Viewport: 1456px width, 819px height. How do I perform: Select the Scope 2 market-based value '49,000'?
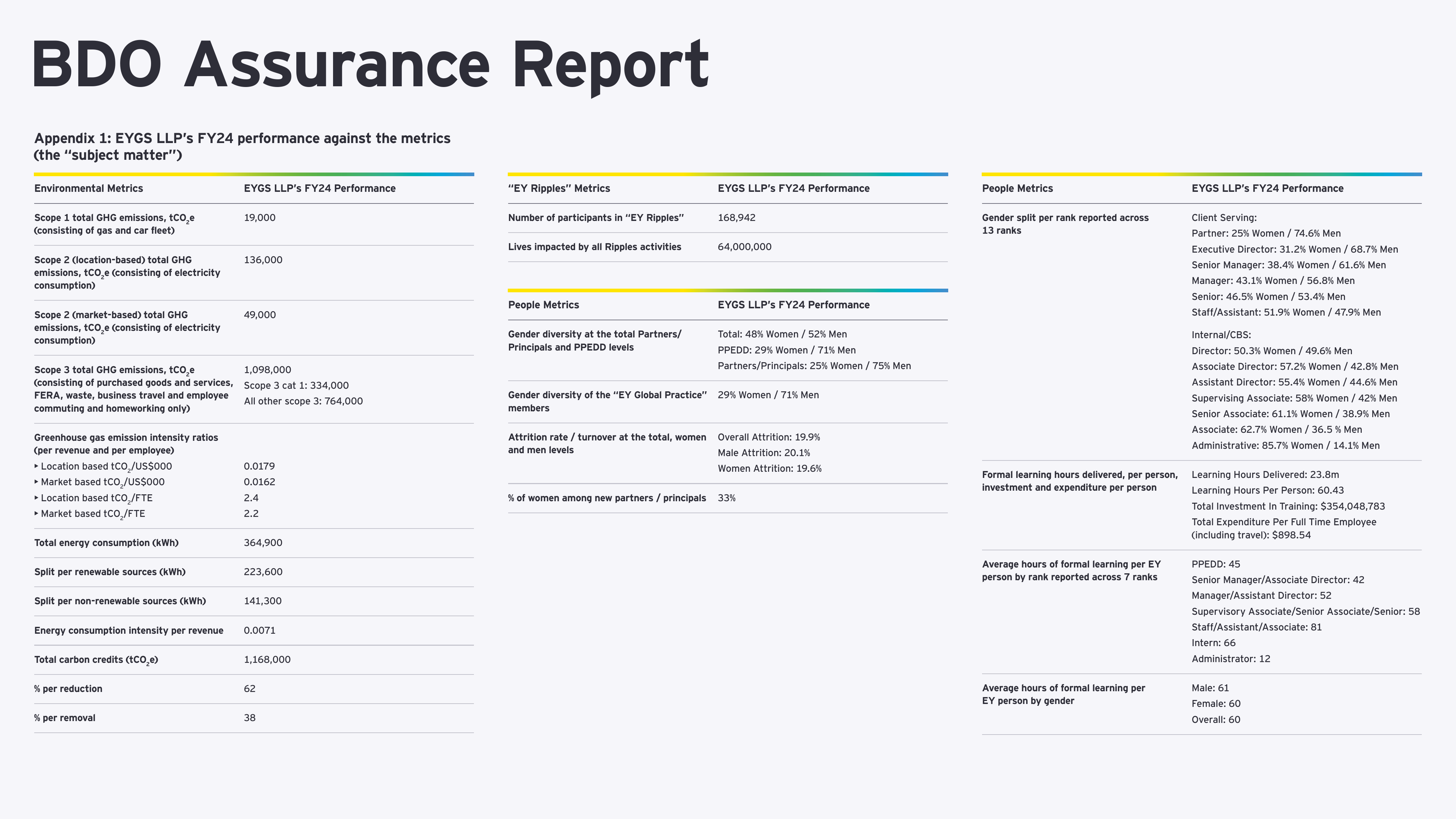pyautogui.click(x=260, y=315)
